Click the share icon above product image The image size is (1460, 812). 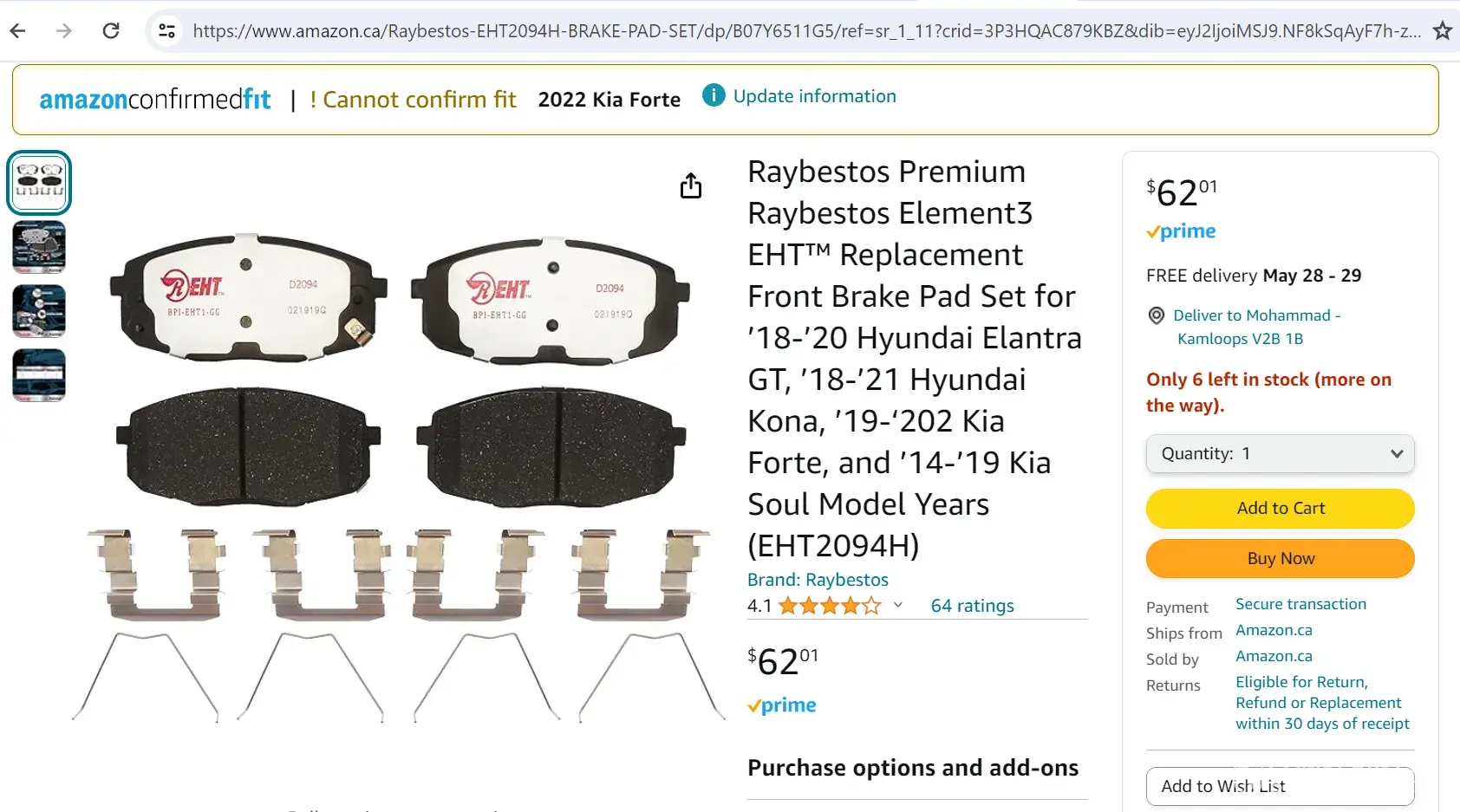click(x=690, y=185)
